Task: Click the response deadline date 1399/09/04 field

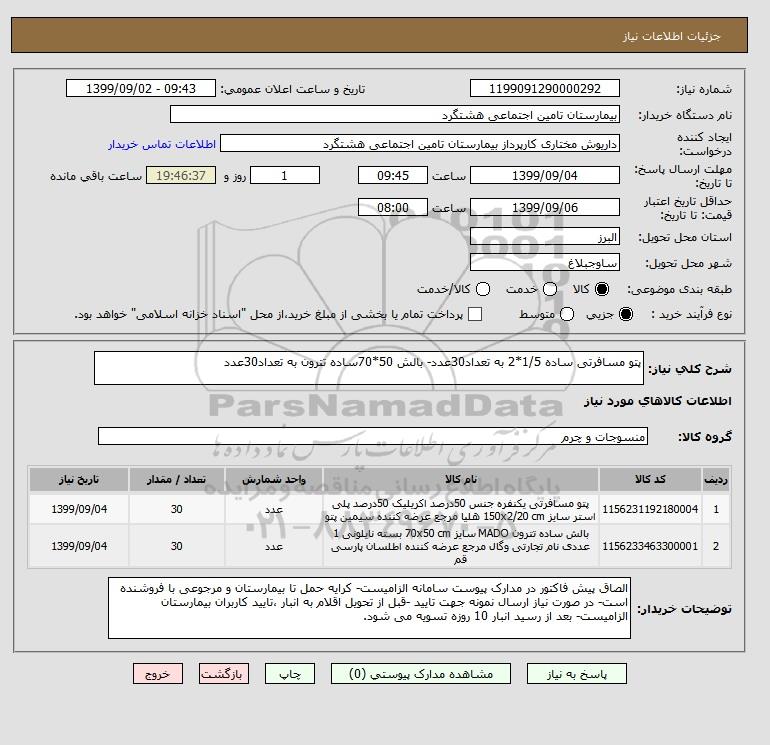Action: [x=545, y=175]
